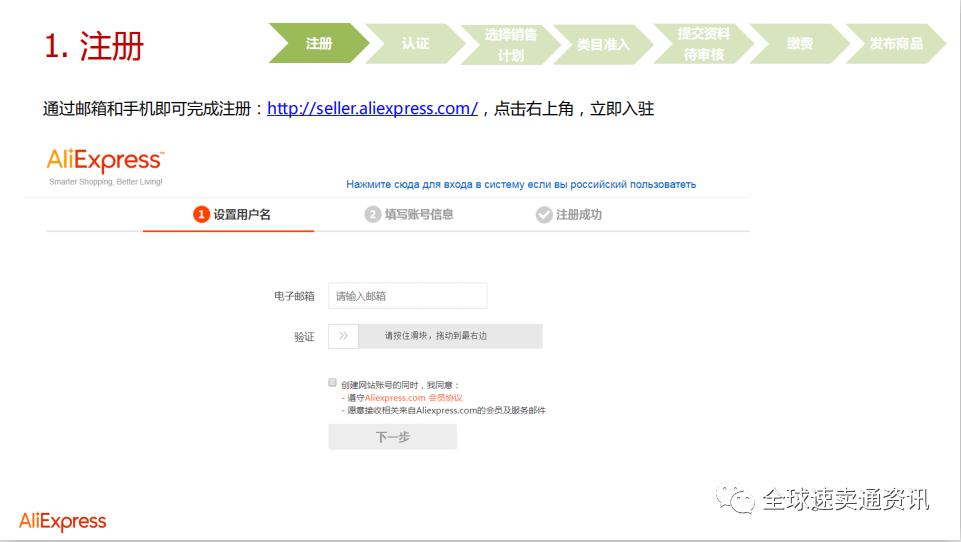This screenshot has width=961, height=542.
Task: Open the 选择销售计划 step
Action: click(x=511, y=44)
